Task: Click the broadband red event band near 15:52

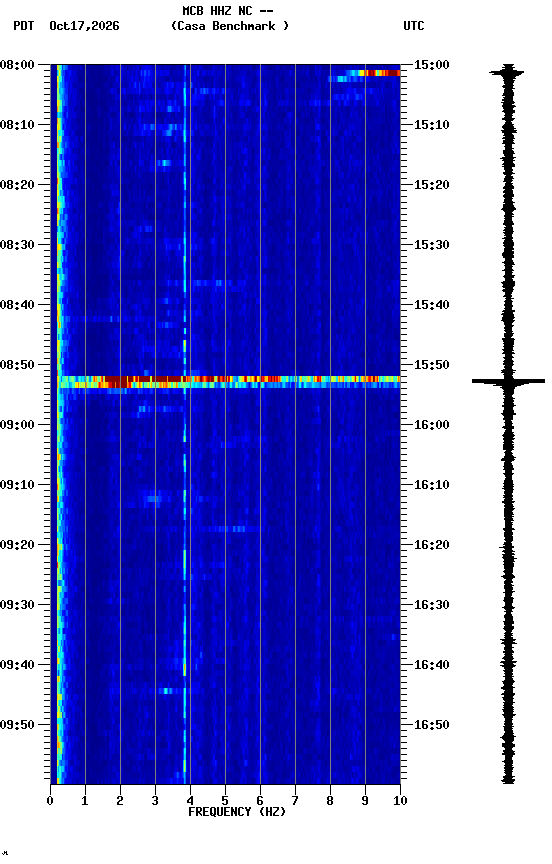Action: 230,380
